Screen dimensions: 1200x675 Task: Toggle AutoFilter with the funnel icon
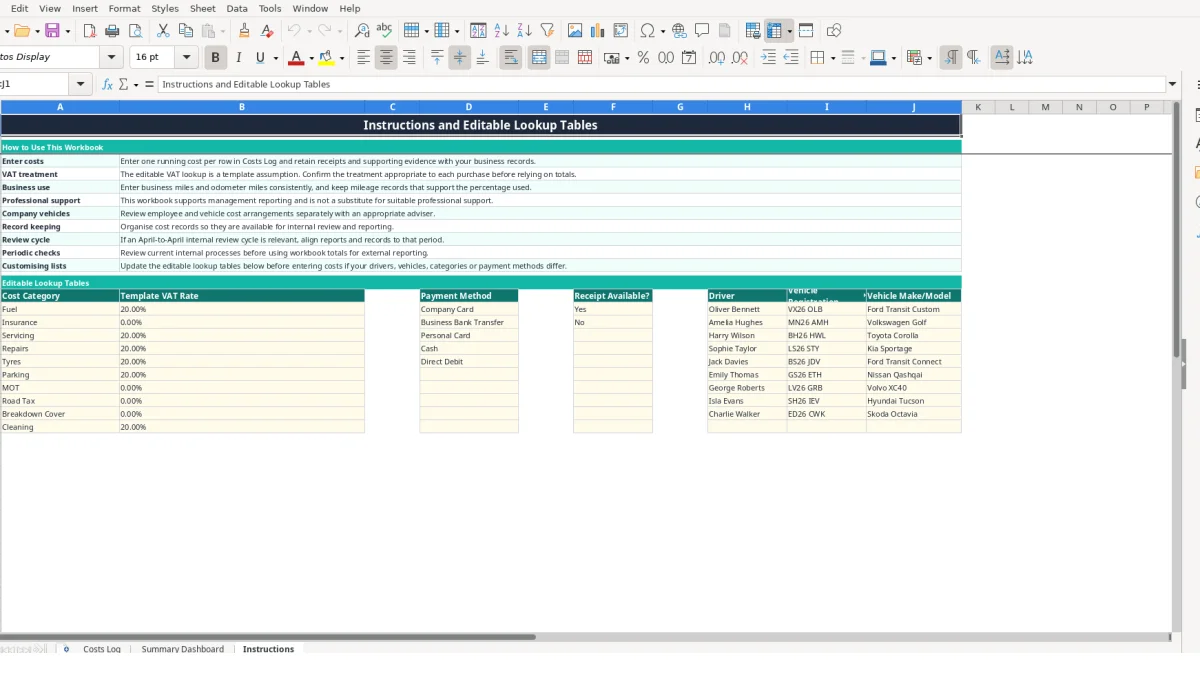click(x=547, y=31)
